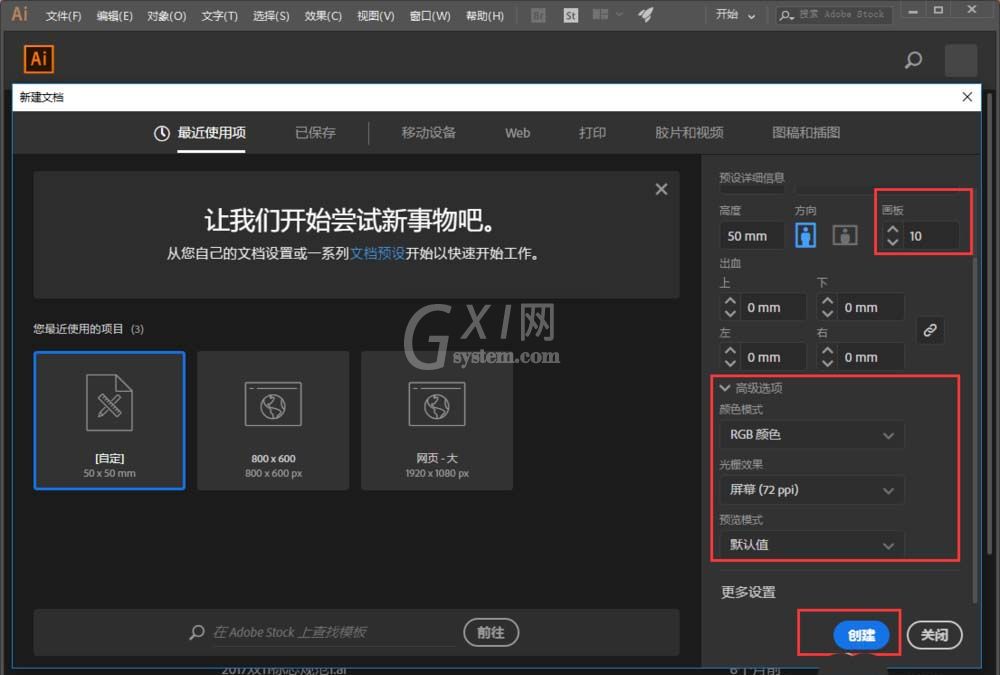
Task: Switch to the 最近使用项 tab
Action: (200, 133)
